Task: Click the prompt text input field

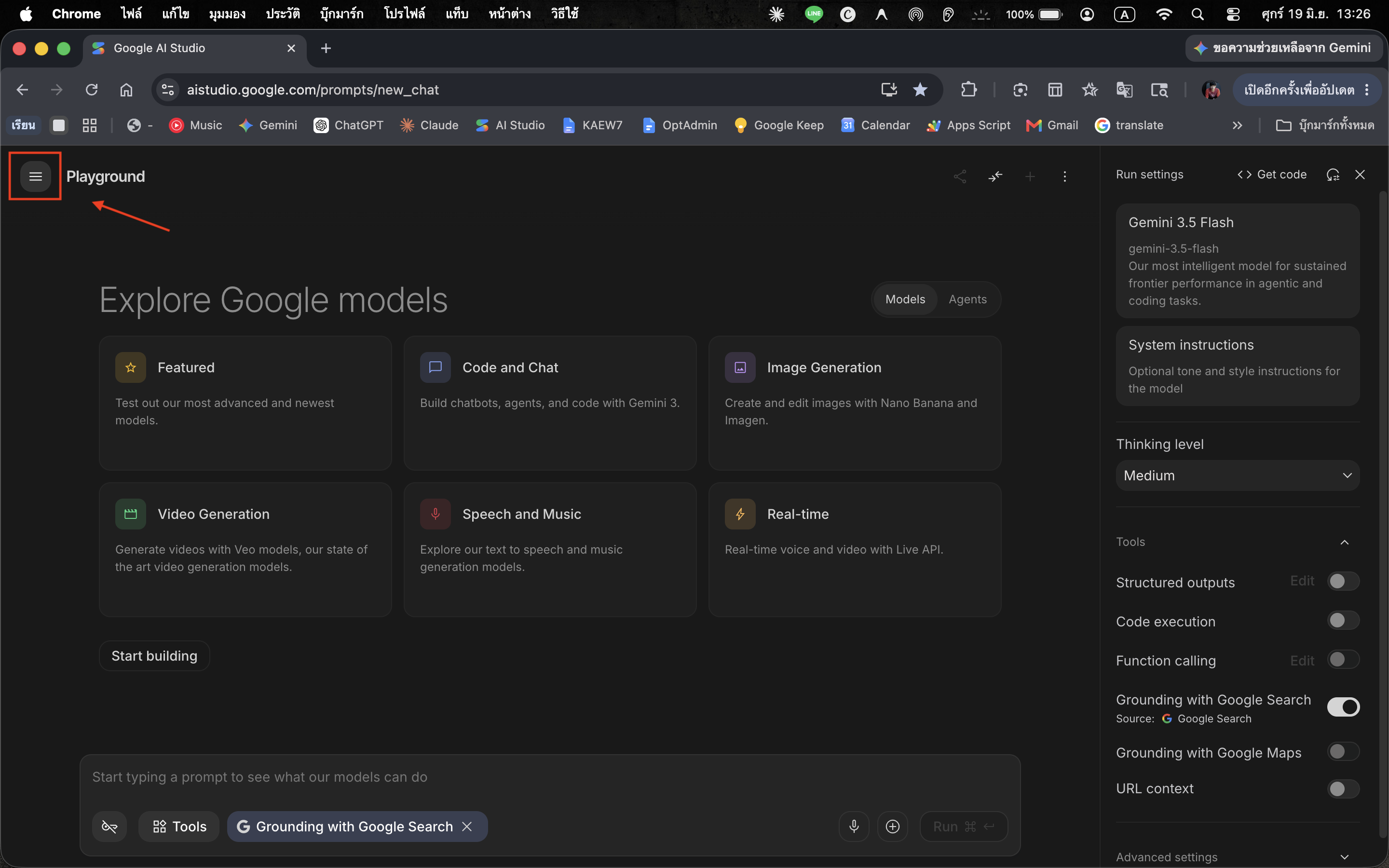Action: tap(549, 777)
